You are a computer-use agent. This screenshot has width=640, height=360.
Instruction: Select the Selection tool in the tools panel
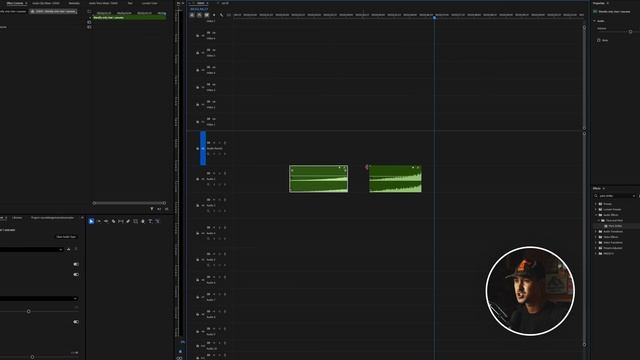91,221
